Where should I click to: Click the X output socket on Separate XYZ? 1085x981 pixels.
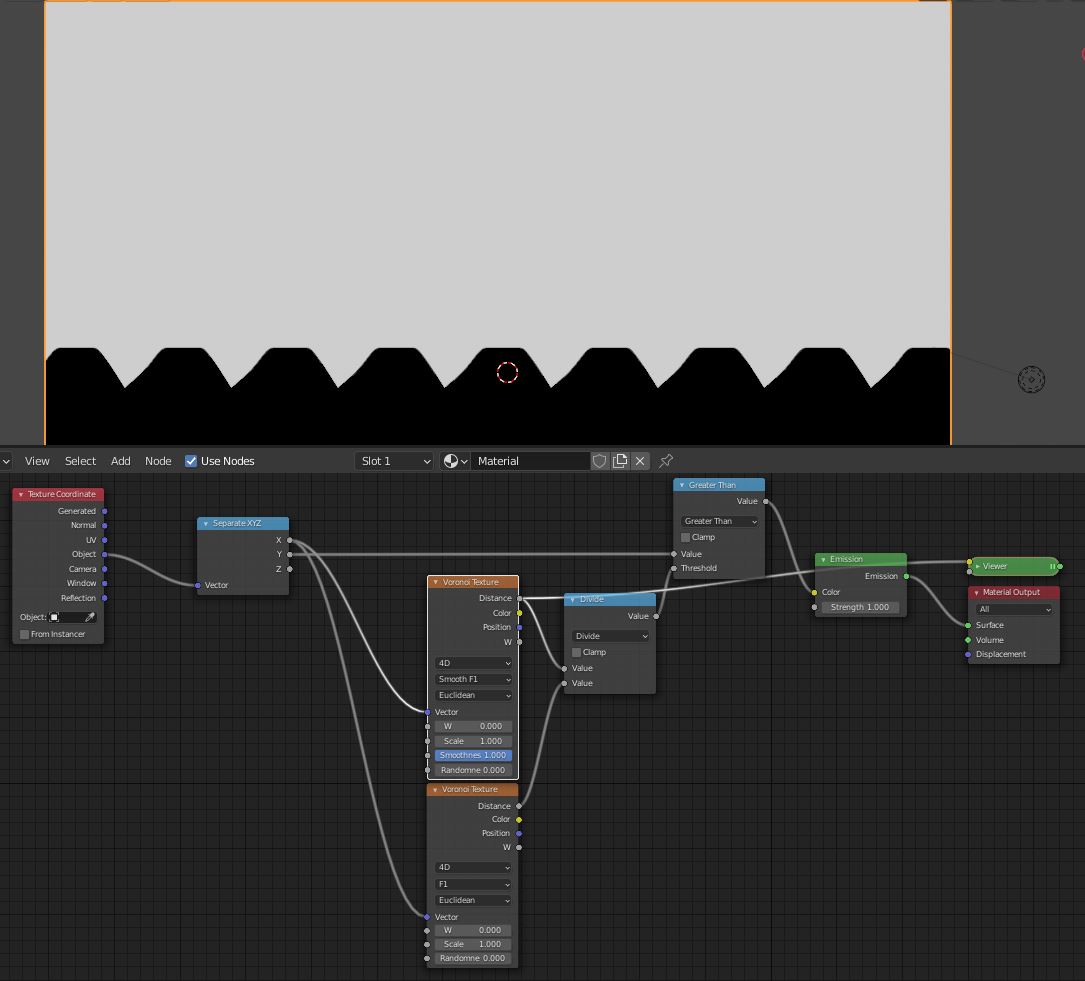[289, 540]
